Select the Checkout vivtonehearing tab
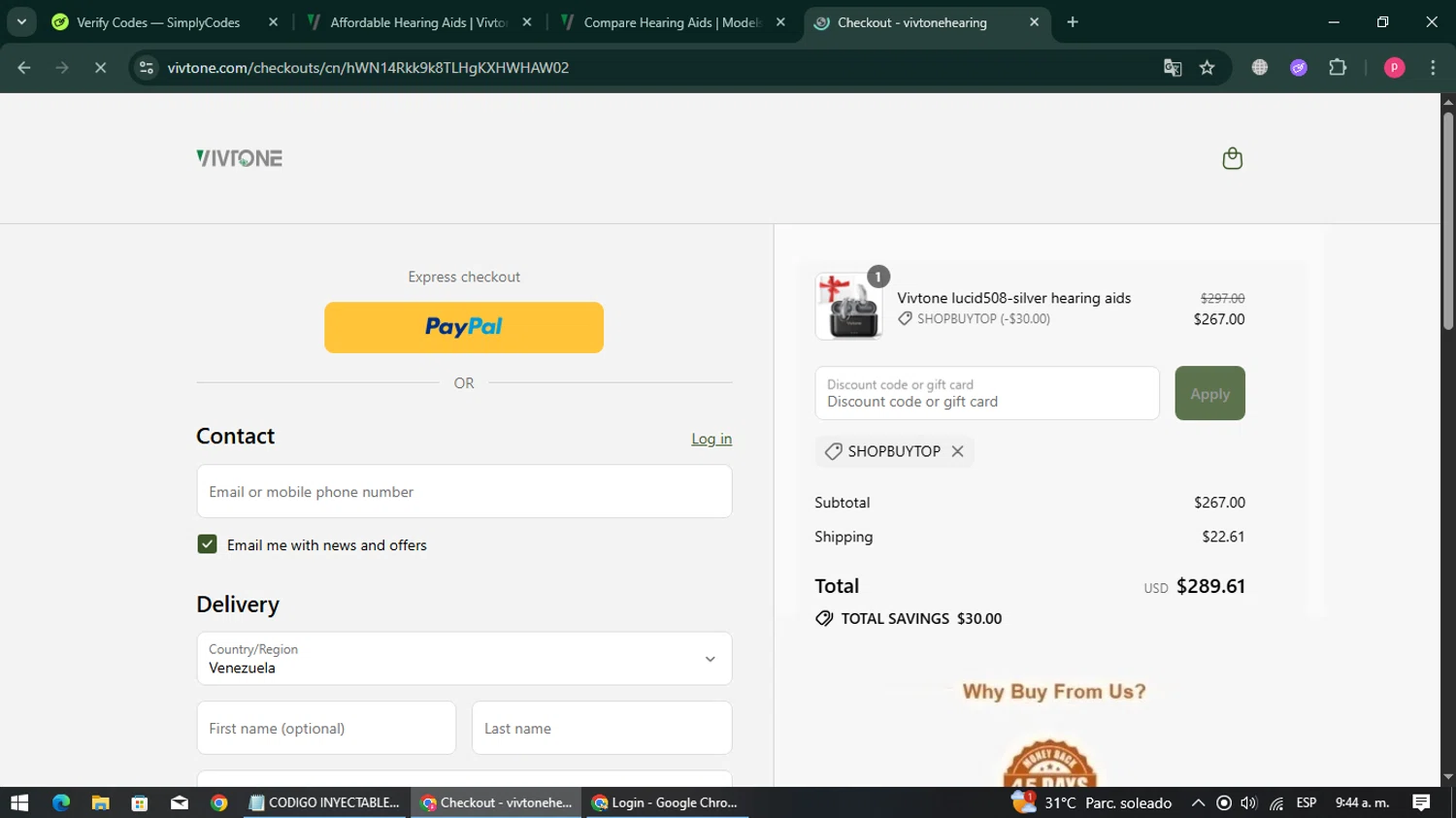 click(x=912, y=22)
